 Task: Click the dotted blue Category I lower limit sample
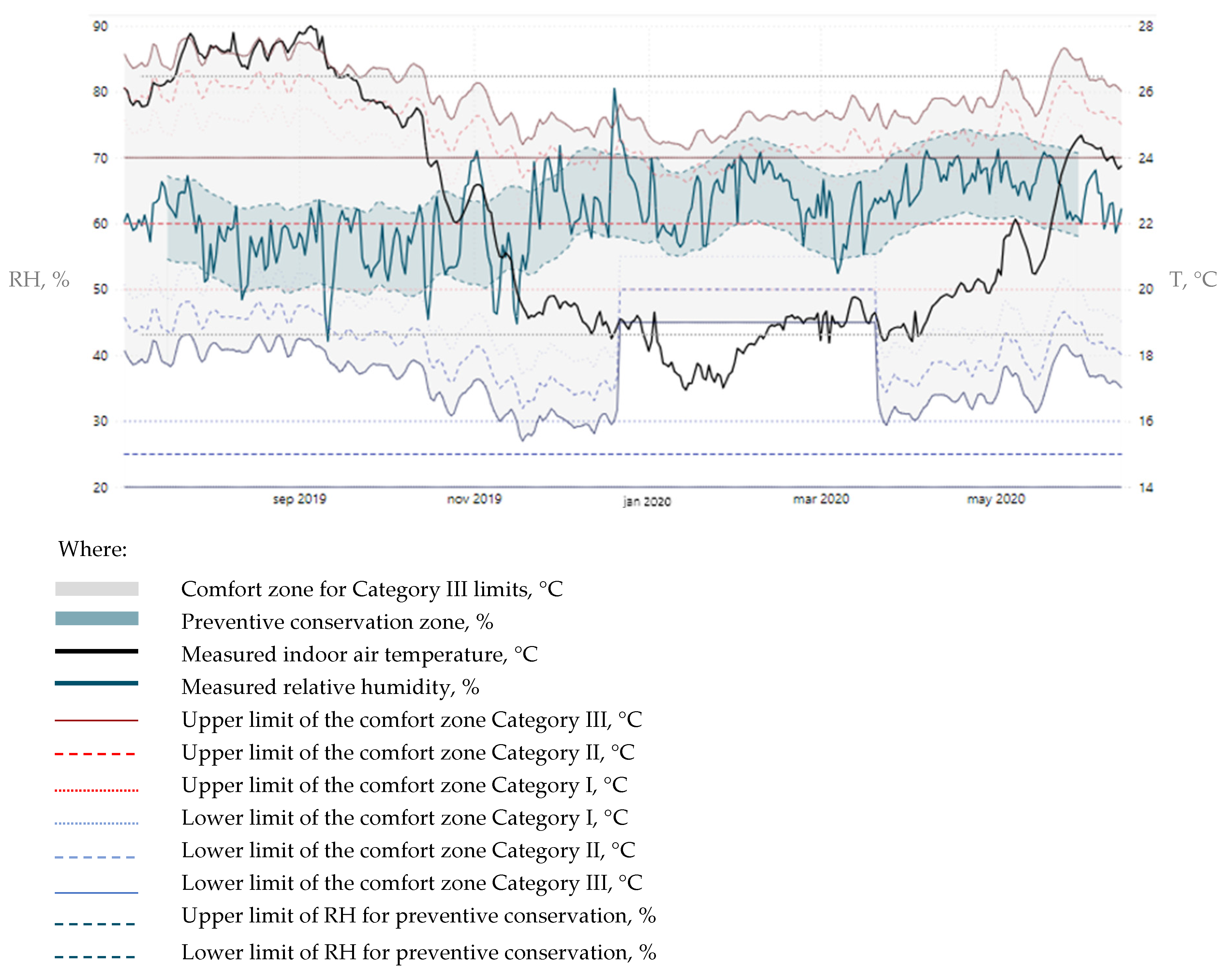click(96, 823)
